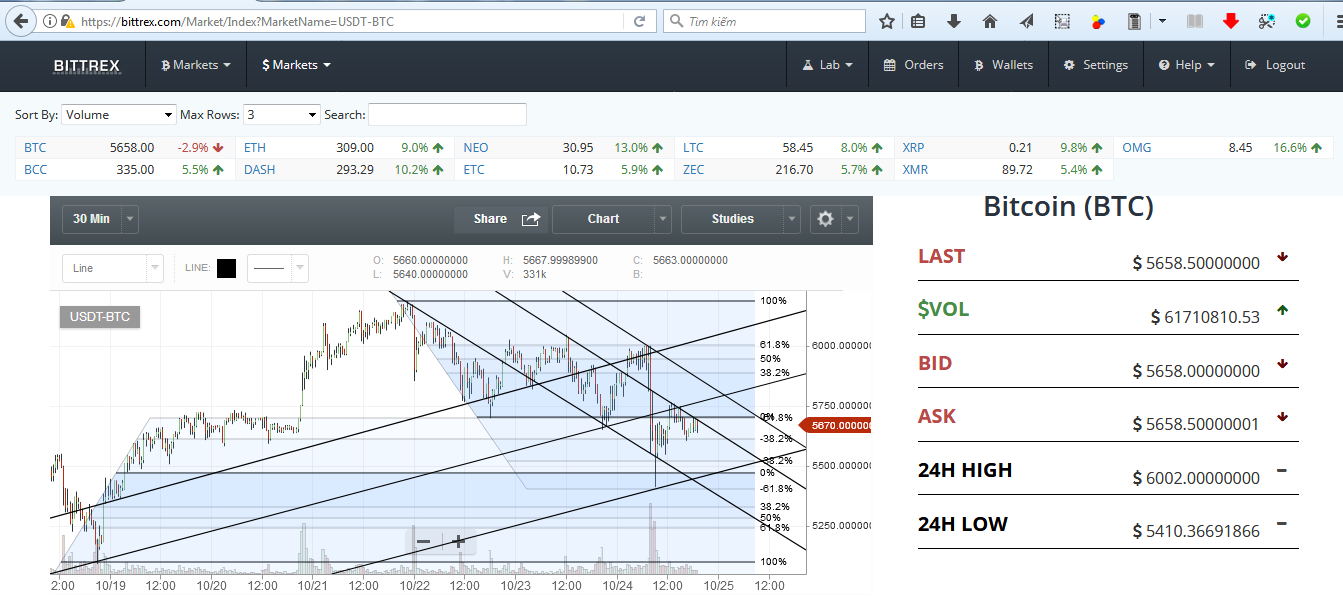Click the LAST price value $5658.50000000
The height and width of the screenshot is (608, 1343).
(1196, 263)
